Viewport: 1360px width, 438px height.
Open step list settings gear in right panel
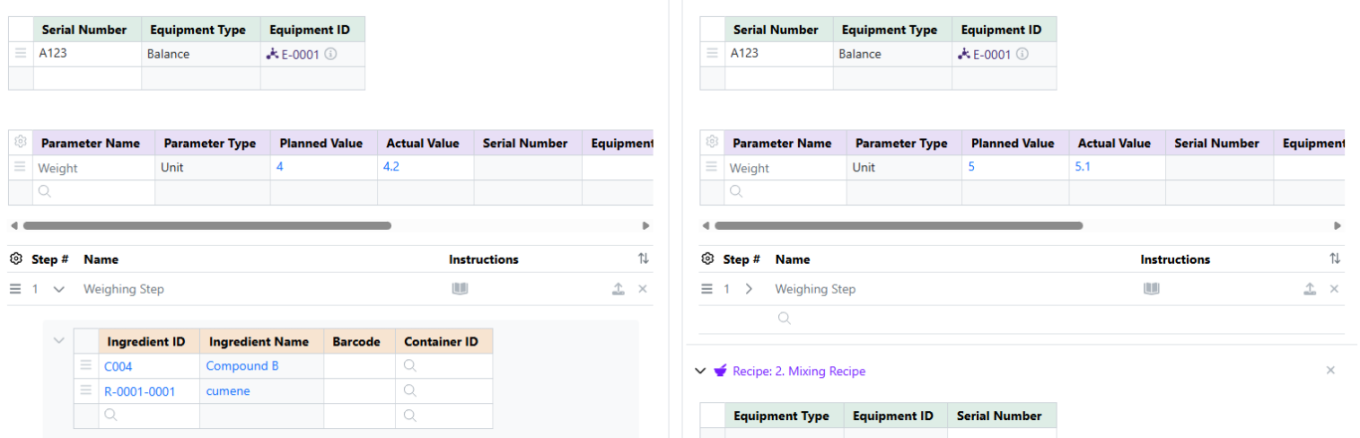click(x=708, y=259)
